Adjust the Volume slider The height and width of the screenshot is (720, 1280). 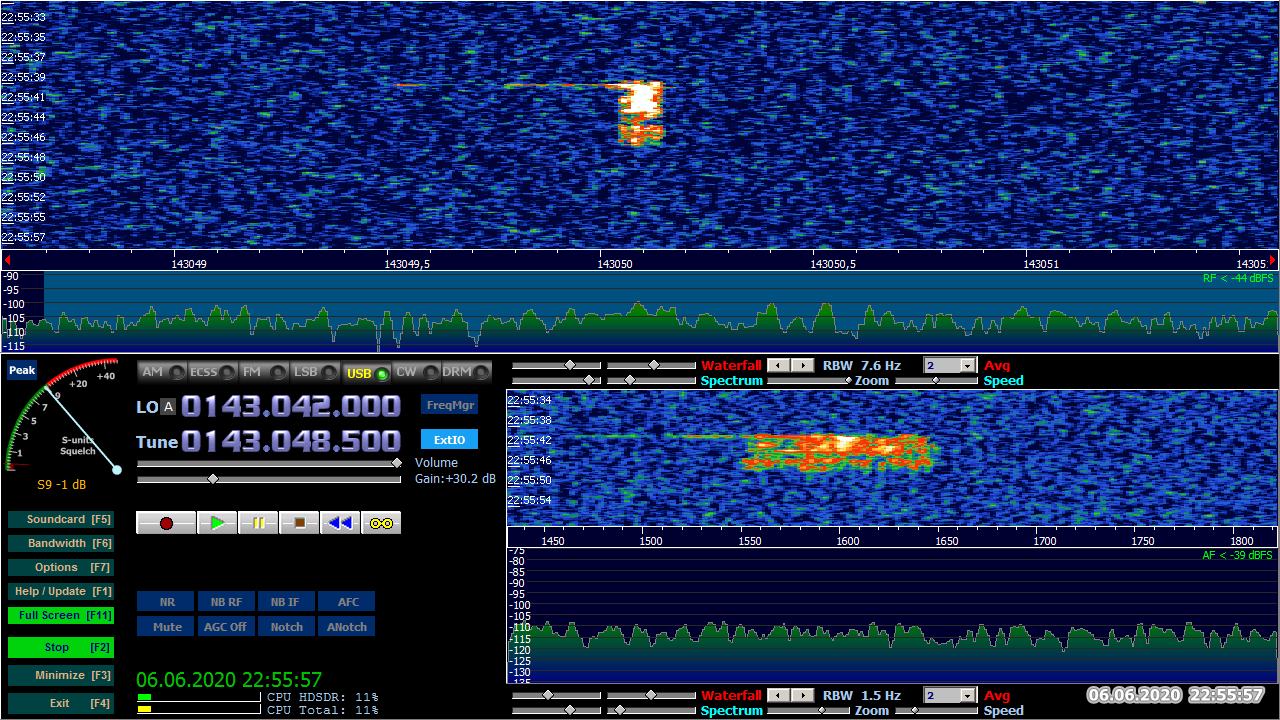[x=269, y=463]
